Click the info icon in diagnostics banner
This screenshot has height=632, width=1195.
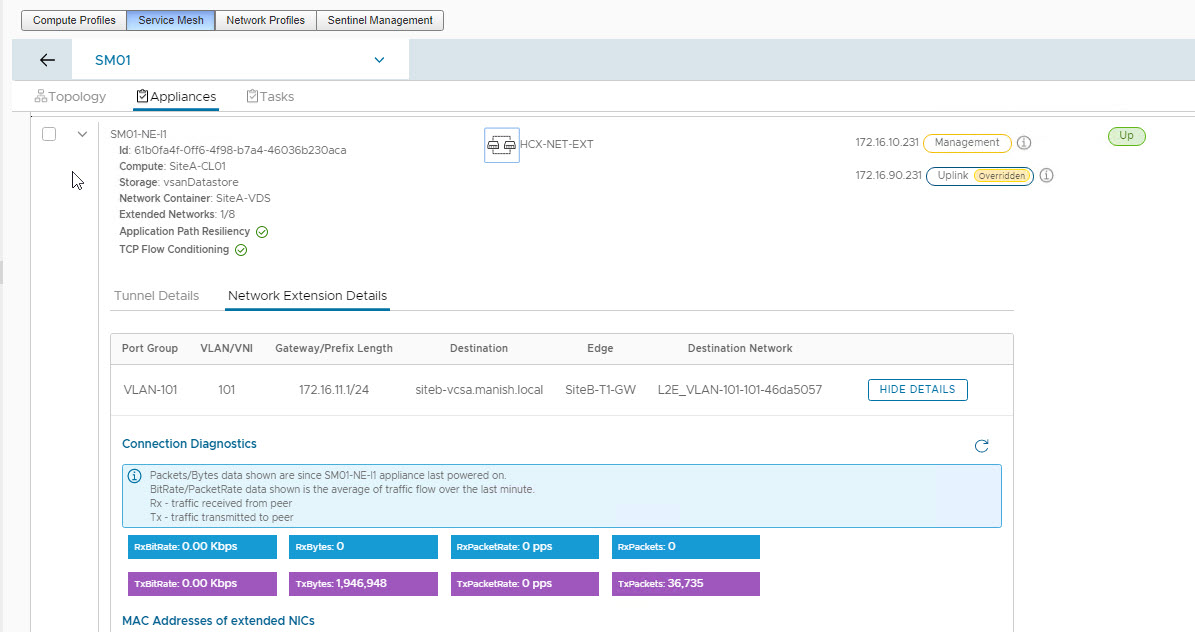(134, 475)
